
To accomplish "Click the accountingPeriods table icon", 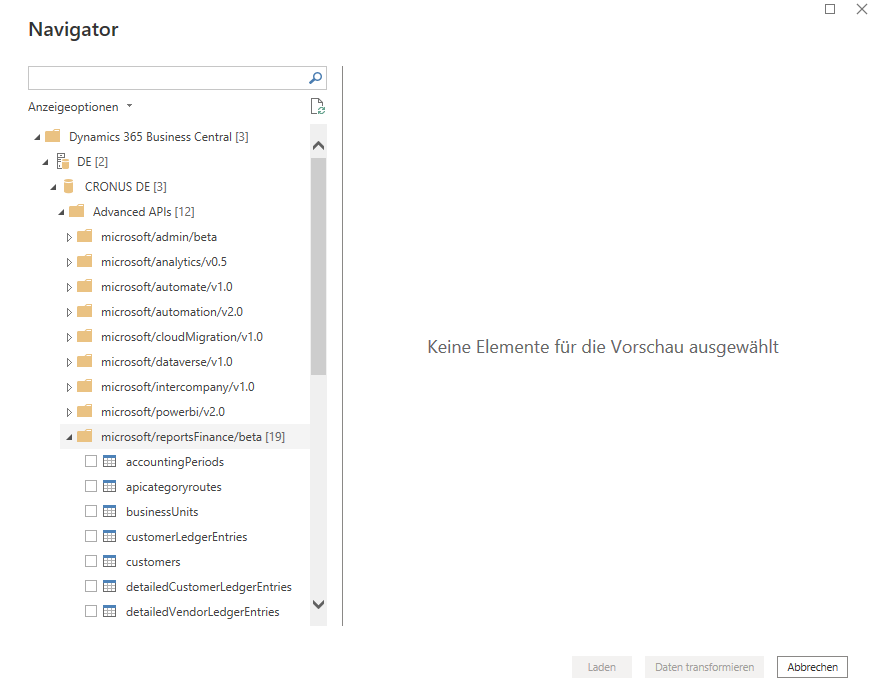I will (x=110, y=462).
